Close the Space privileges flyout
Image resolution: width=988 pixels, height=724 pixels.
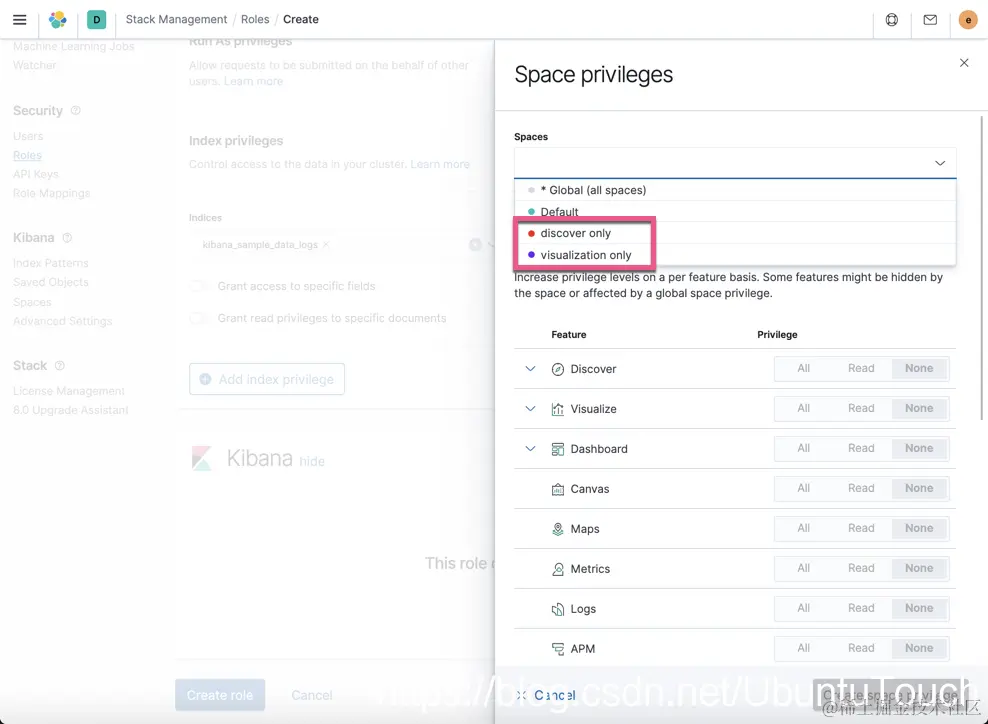point(964,62)
